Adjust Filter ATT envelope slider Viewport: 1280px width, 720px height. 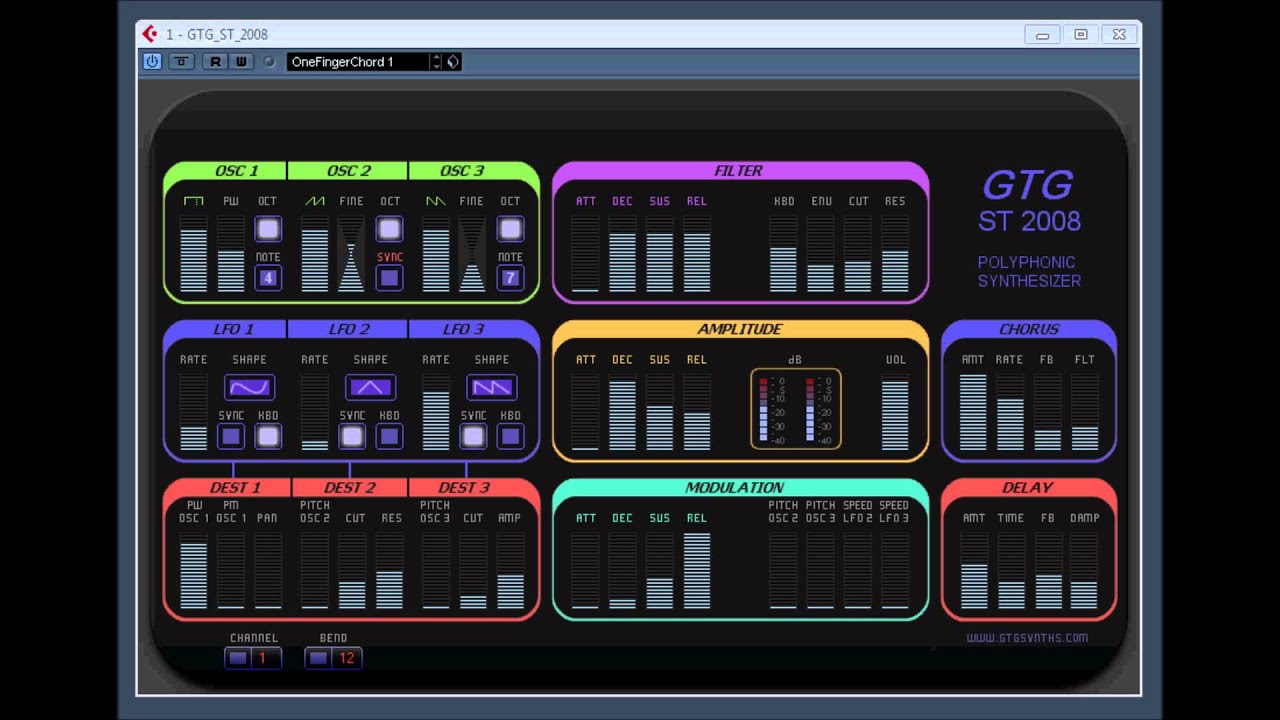pyautogui.click(x=585, y=254)
